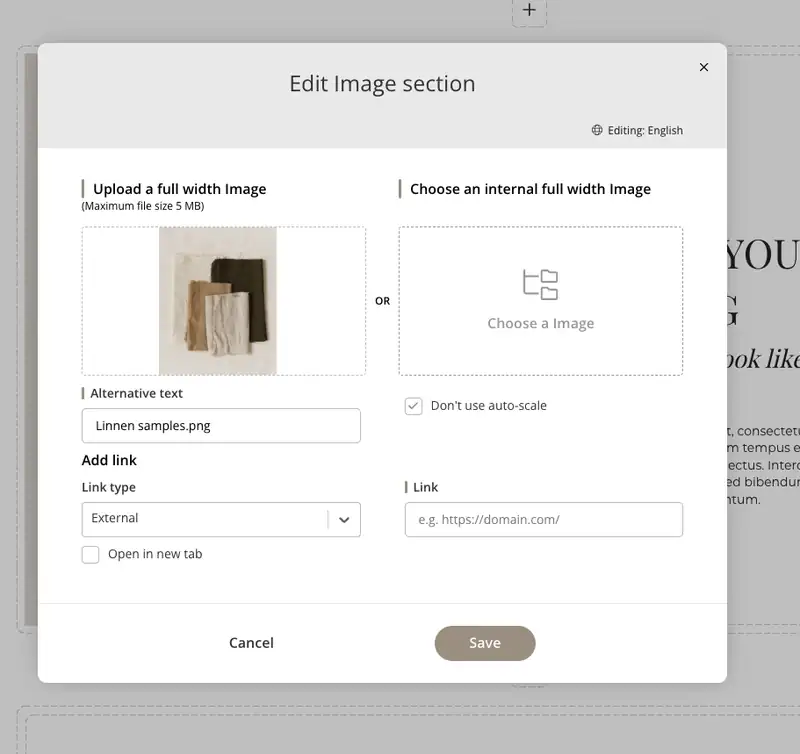800x754 pixels.
Task: Enable the Open in new tab checkbox
Action: point(90,555)
